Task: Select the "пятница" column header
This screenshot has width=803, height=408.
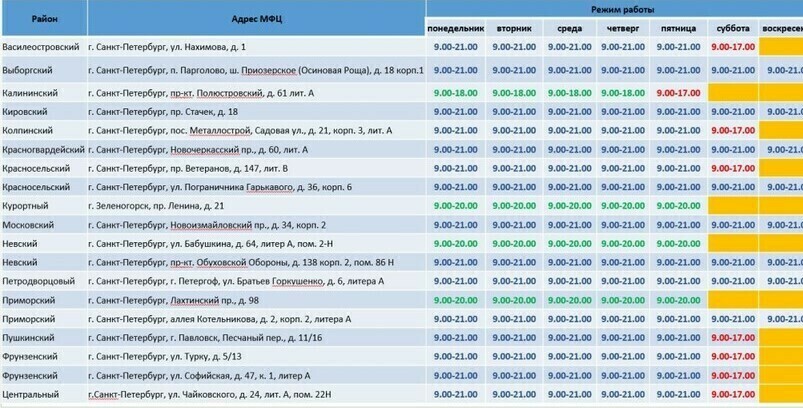Action: pyautogui.click(x=678, y=28)
